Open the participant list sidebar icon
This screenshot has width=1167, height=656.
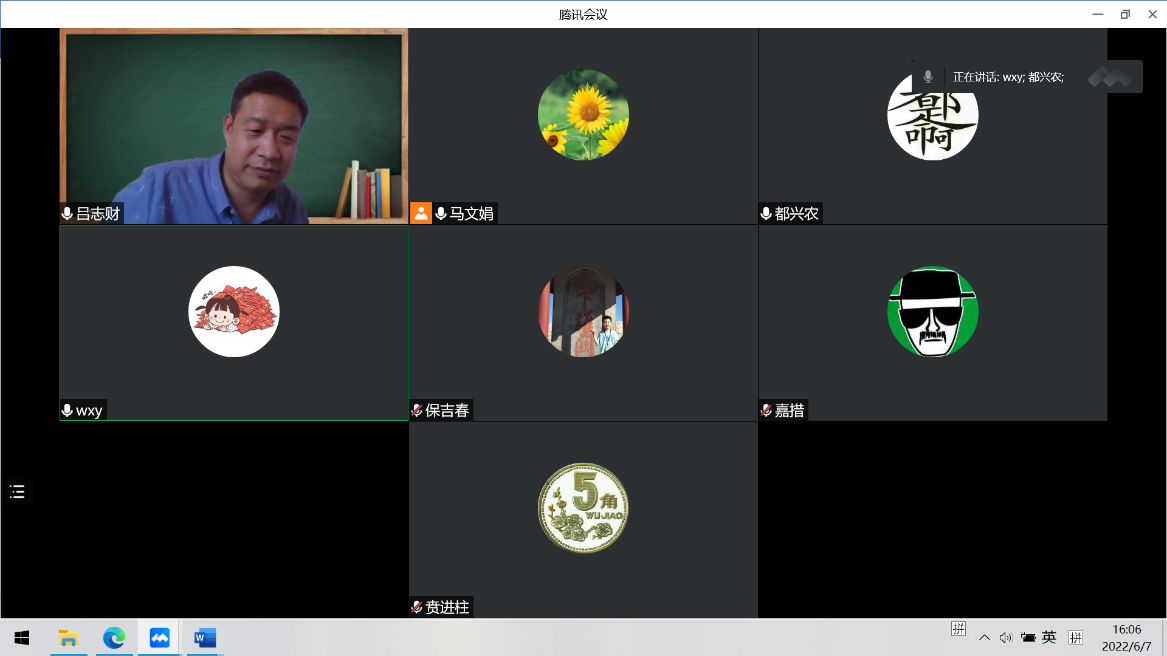pos(17,491)
